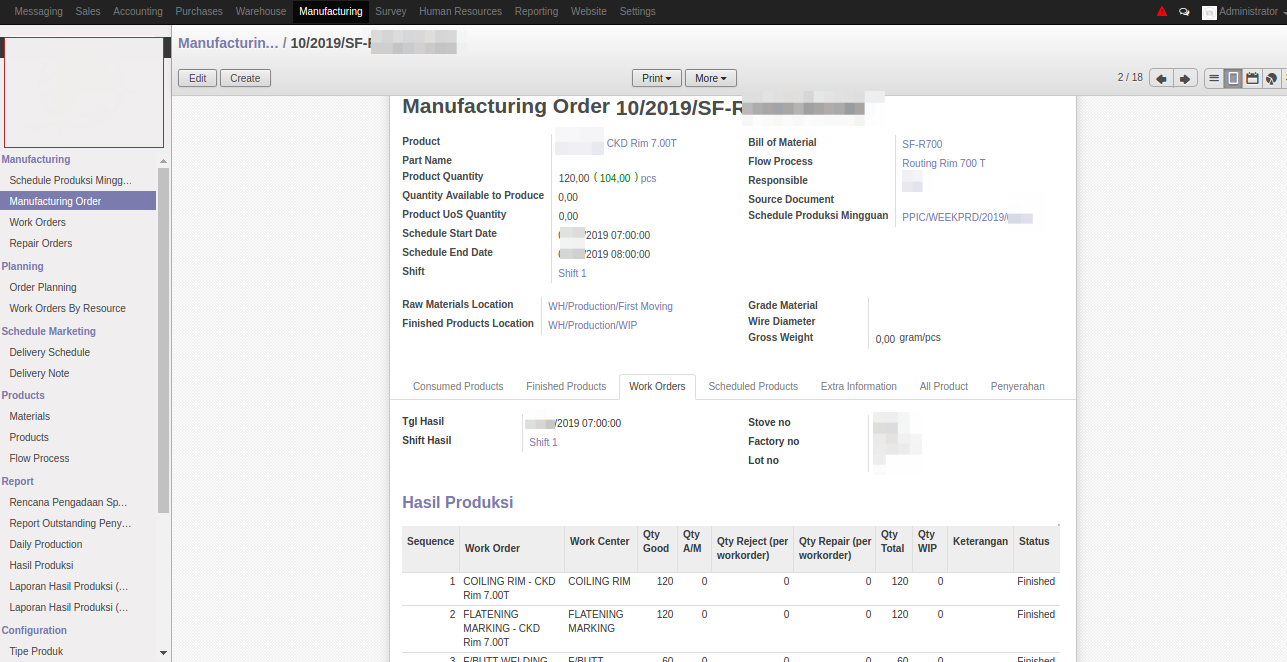The image size is (1287, 662).
Task: Click the Edit button
Action: [x=198, y=78]
